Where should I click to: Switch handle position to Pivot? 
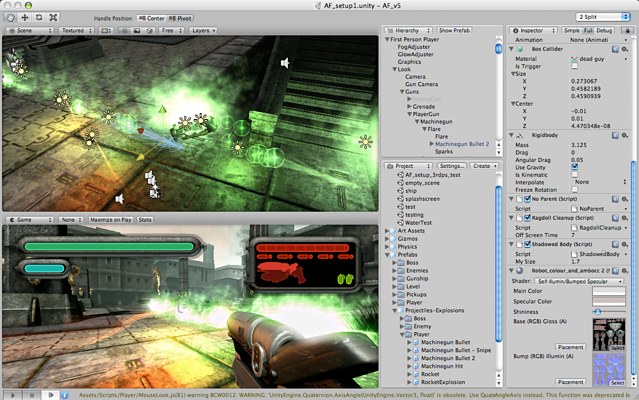pos(180,18)
